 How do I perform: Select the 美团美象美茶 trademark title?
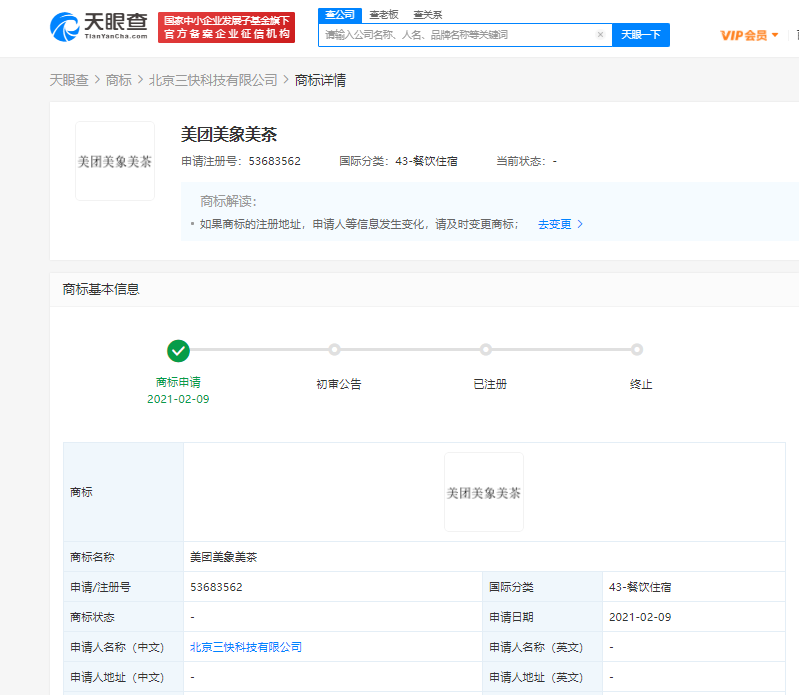click(x=229, y=135)
